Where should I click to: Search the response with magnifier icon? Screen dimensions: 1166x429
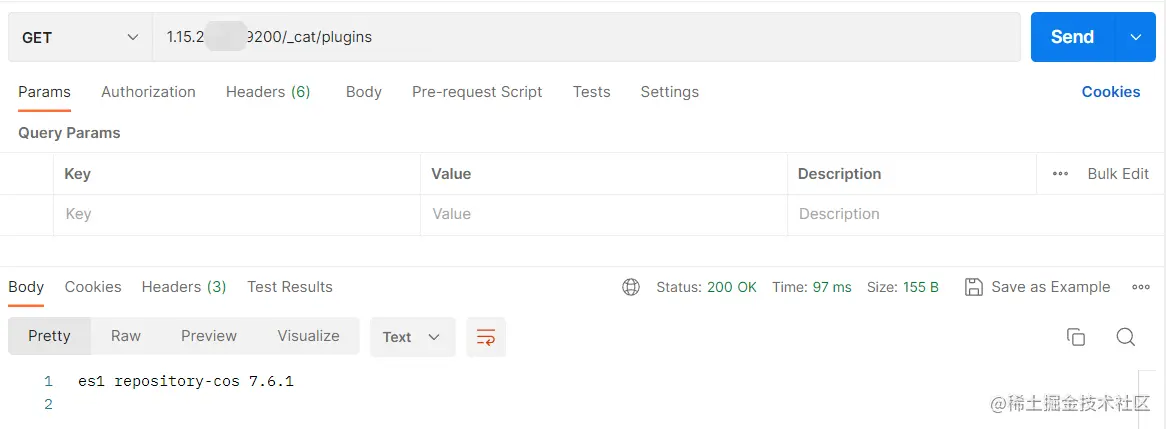(x=1125, y=337)
